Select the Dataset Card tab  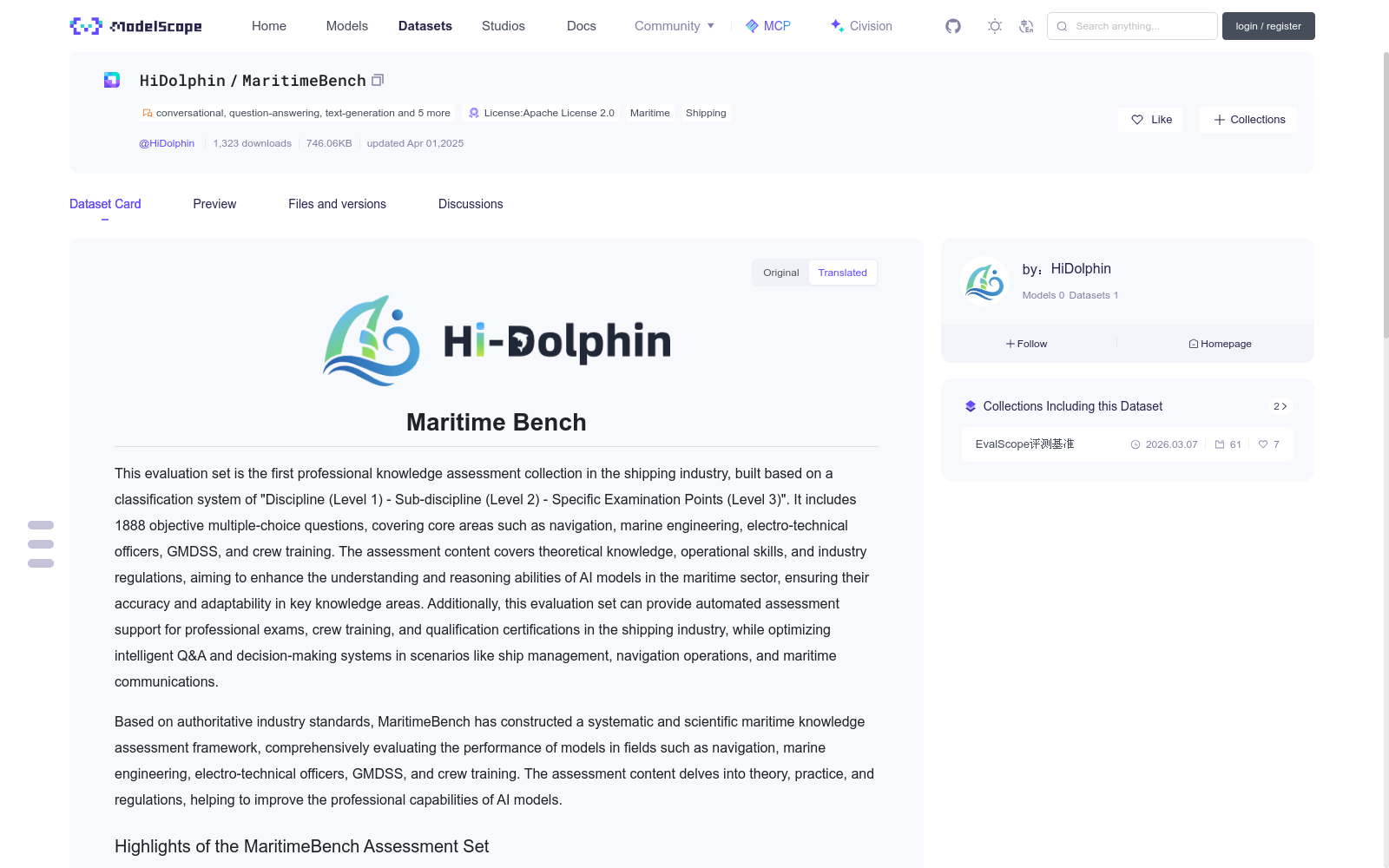pyautogui.click(x=105, y=204)
